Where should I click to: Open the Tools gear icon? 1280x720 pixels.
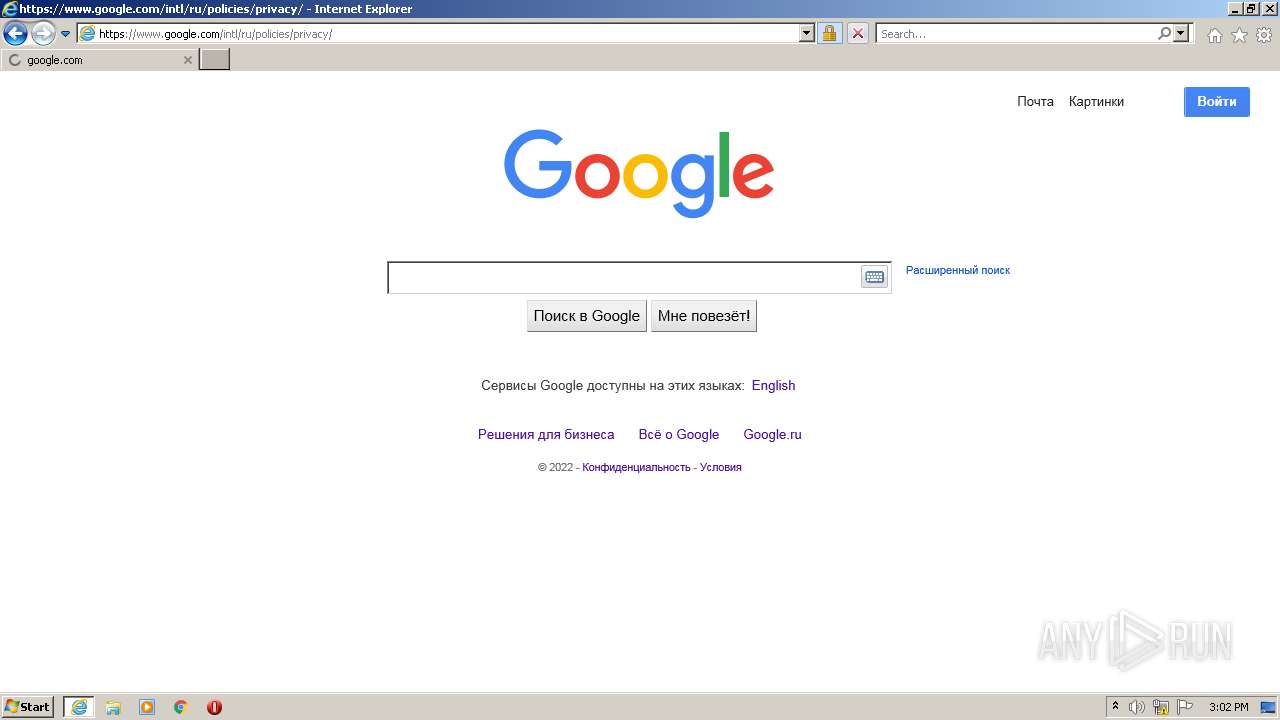(1264, 35)
